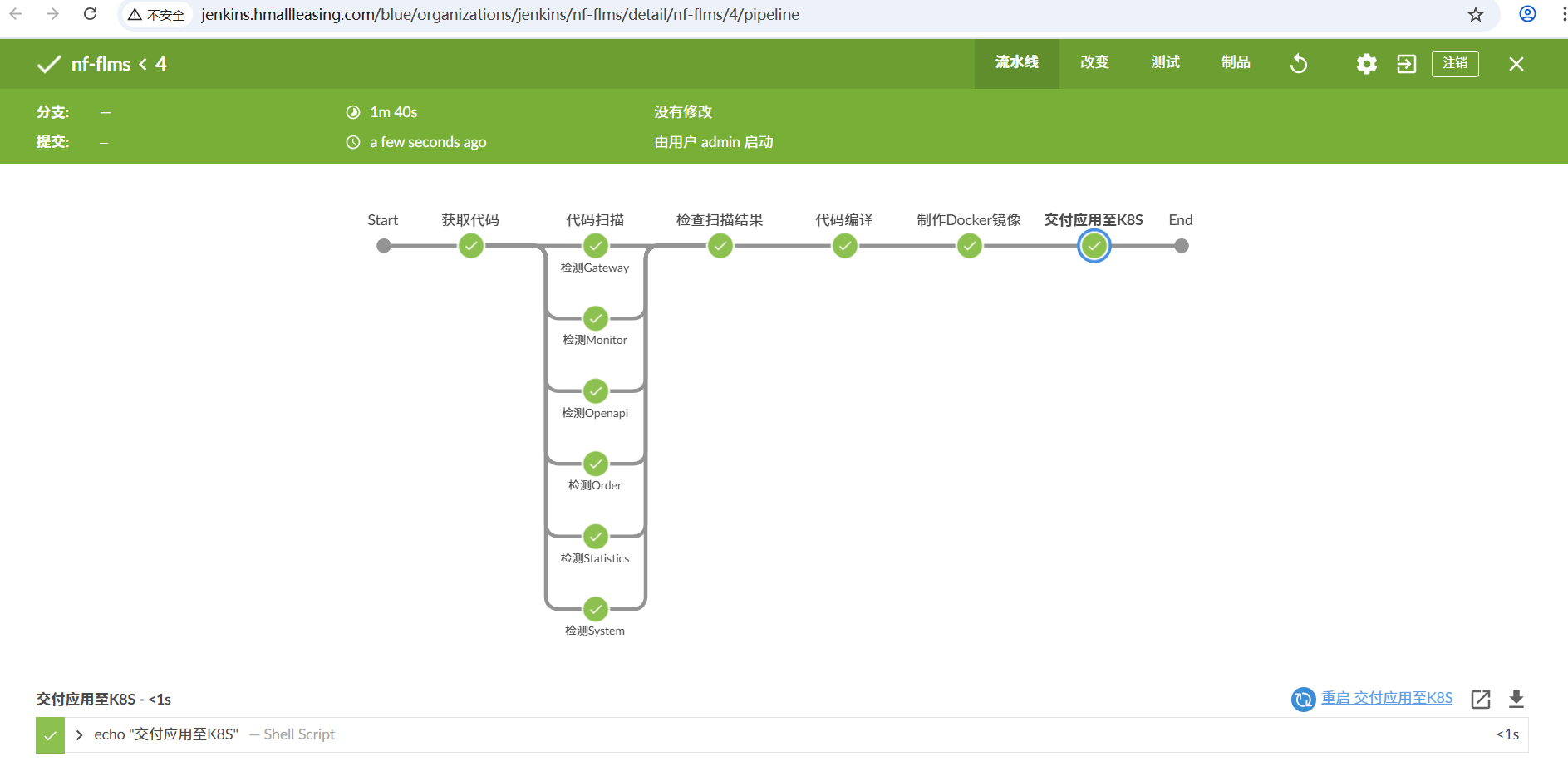Select the 获取代码 stage node
This screenshot has height=776, width=1568.
471,246
